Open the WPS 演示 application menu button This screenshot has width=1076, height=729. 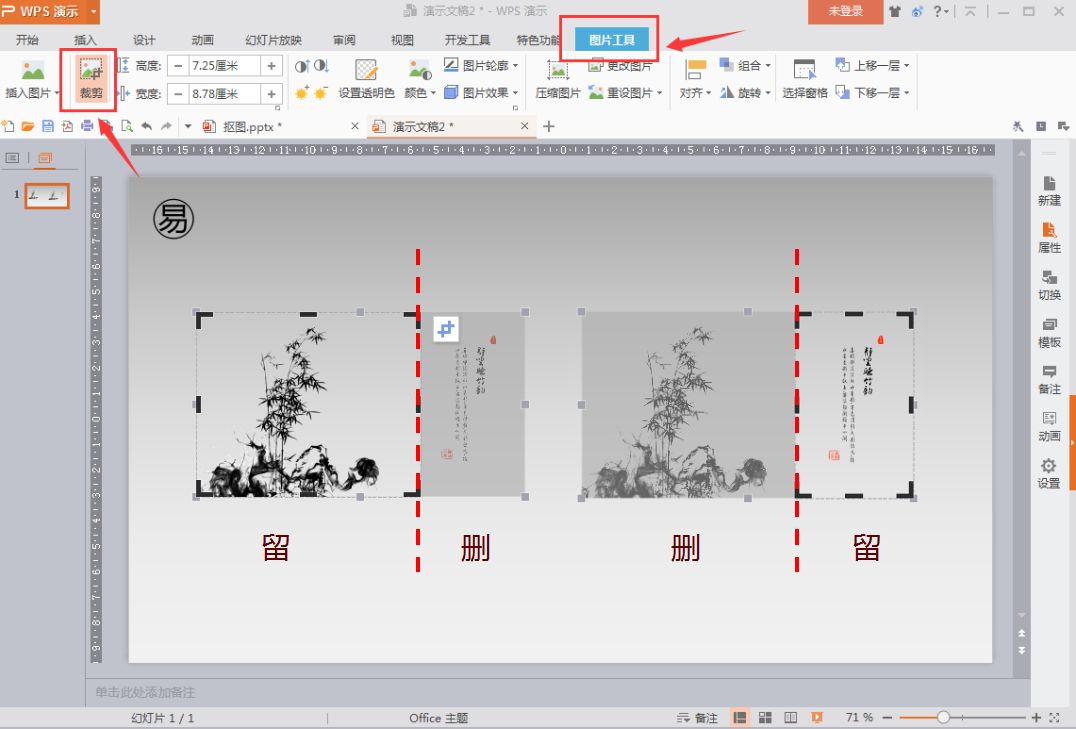pos(49,12)
